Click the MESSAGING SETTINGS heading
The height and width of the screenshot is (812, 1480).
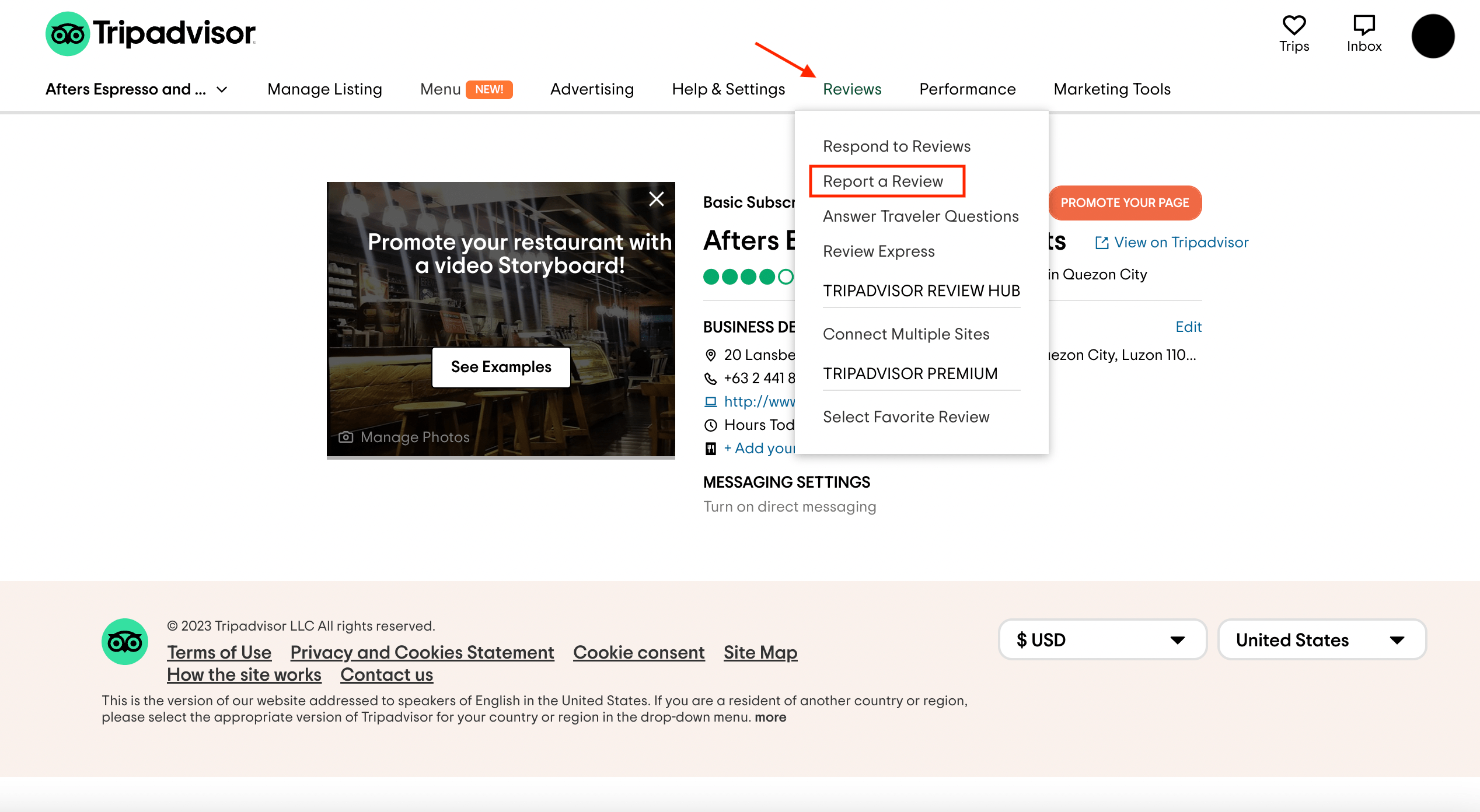tap(786, 482)
